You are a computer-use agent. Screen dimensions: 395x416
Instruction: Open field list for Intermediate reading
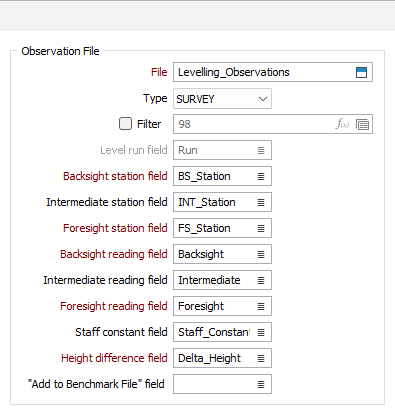pyautogui.click(x=261, y=280)
